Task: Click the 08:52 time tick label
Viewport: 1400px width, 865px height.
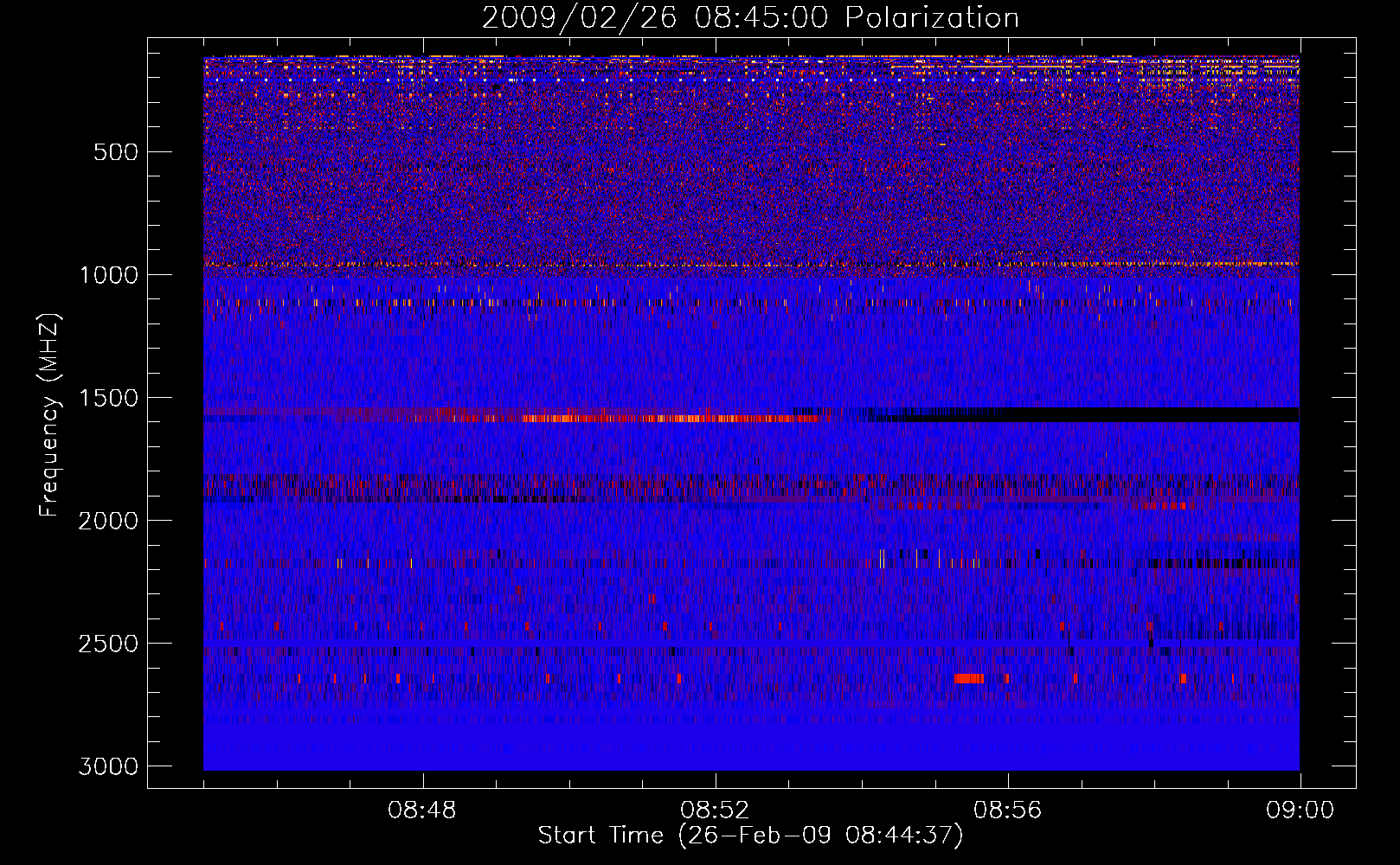Action: (715, 811)
